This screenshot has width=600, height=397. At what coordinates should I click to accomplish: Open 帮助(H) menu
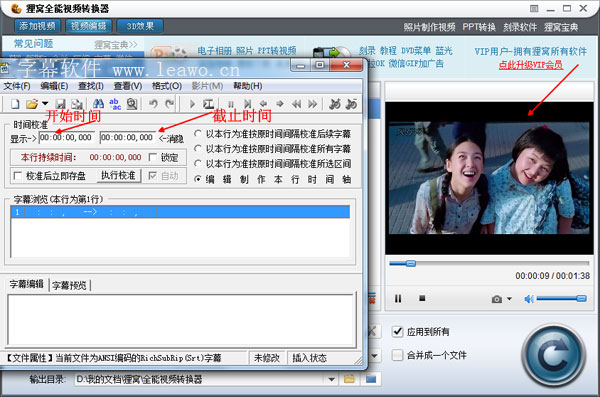point(248,86)
